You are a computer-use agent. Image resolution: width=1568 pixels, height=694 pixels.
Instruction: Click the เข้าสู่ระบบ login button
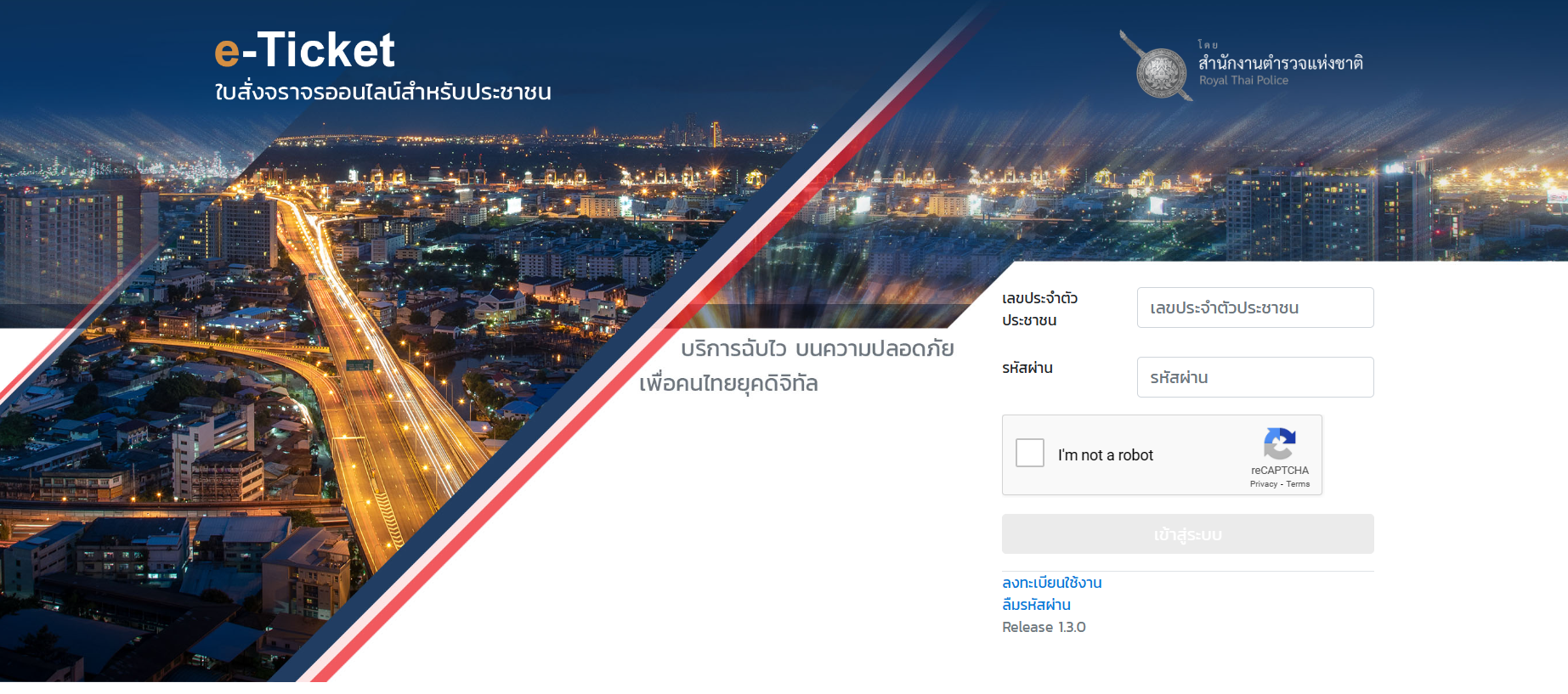tap(1187, 534)
